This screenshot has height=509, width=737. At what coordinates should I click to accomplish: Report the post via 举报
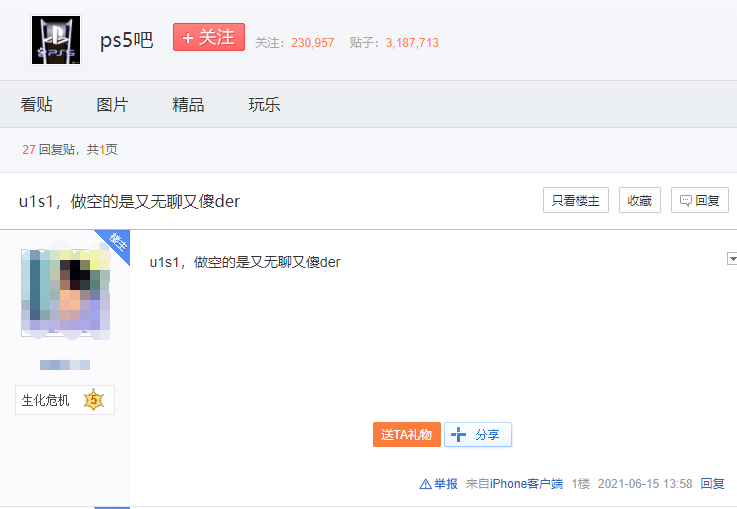439,484
